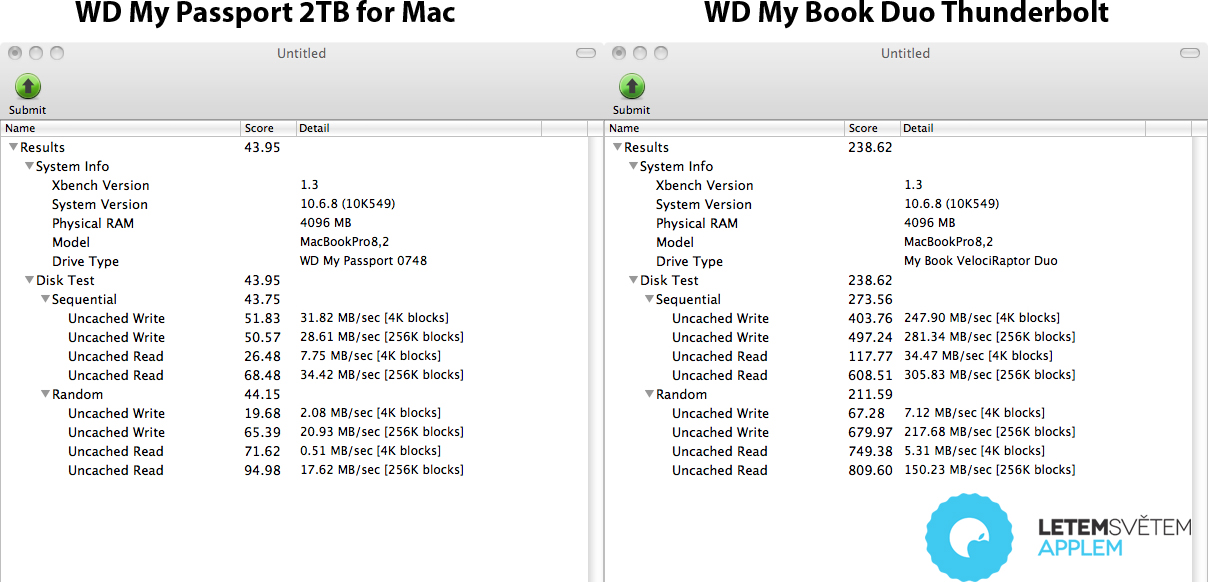Click the green Submit icon in the My Passport window
The width and height of the screenshot is (1208, 582).
point(28,86)
